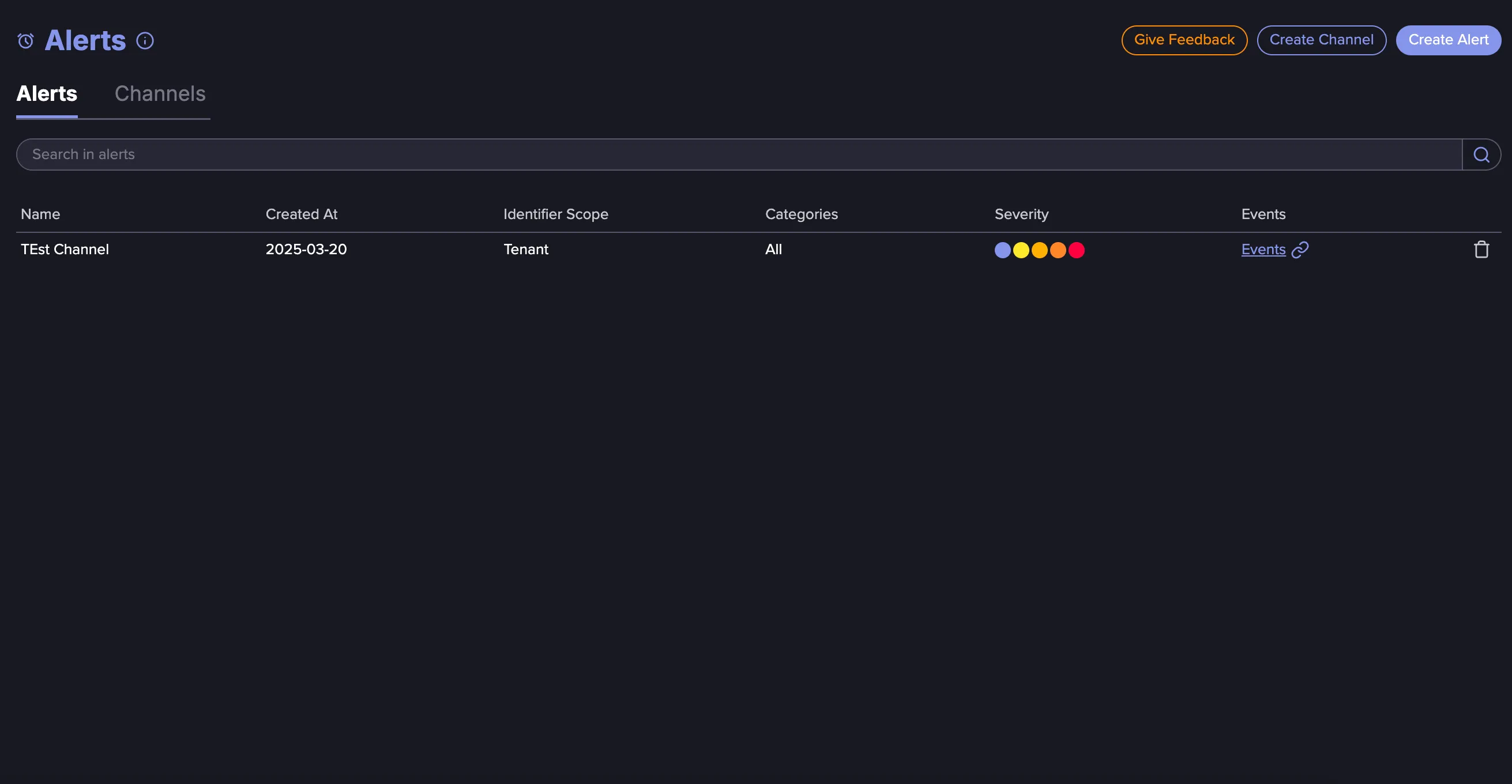Focus the Search in alerts field
Image resolution: width=1512 pixels, height=784 pixels.
click(739, 154)
